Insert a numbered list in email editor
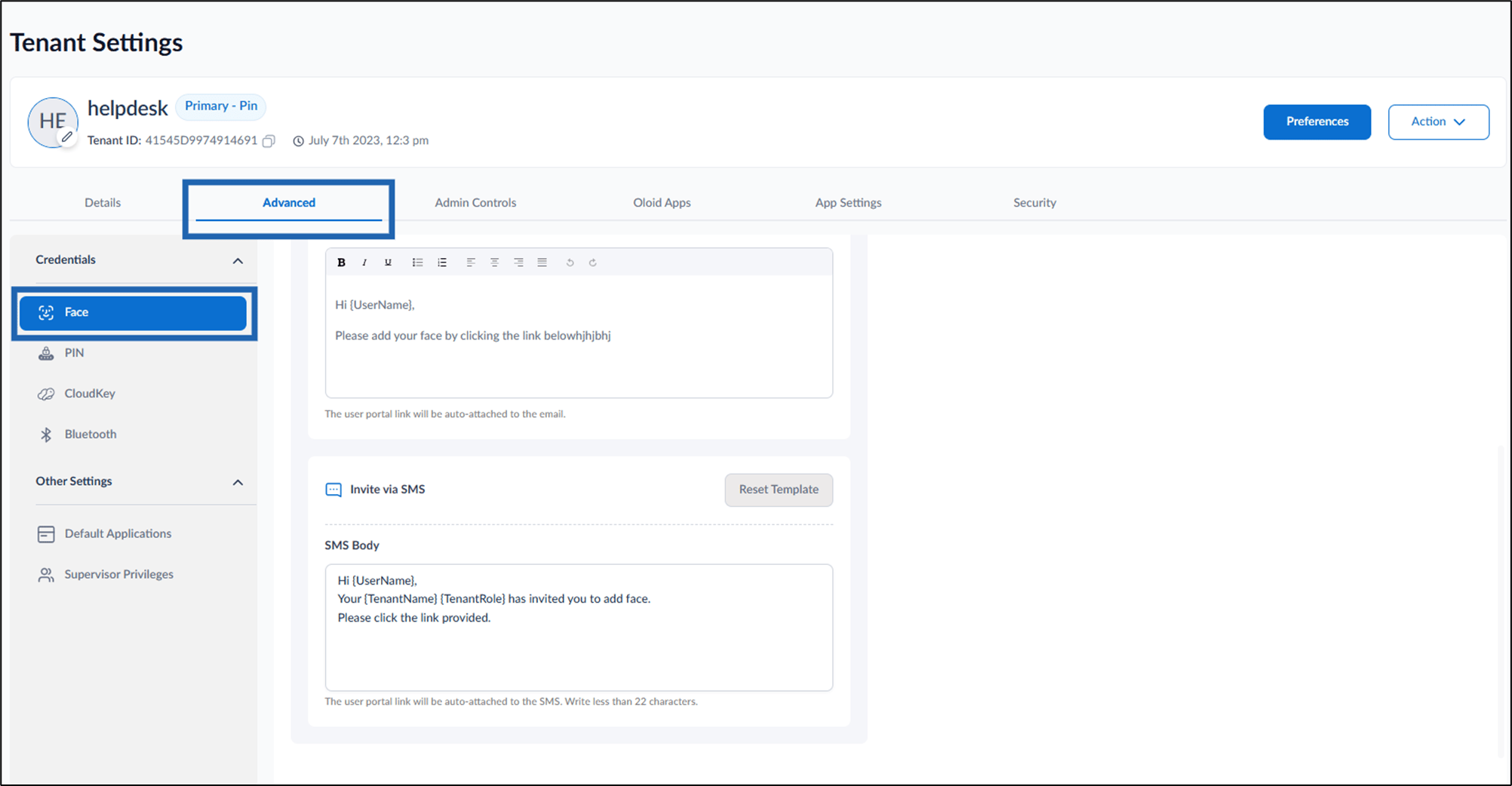The image size is (1512, 786). [442, 263]
